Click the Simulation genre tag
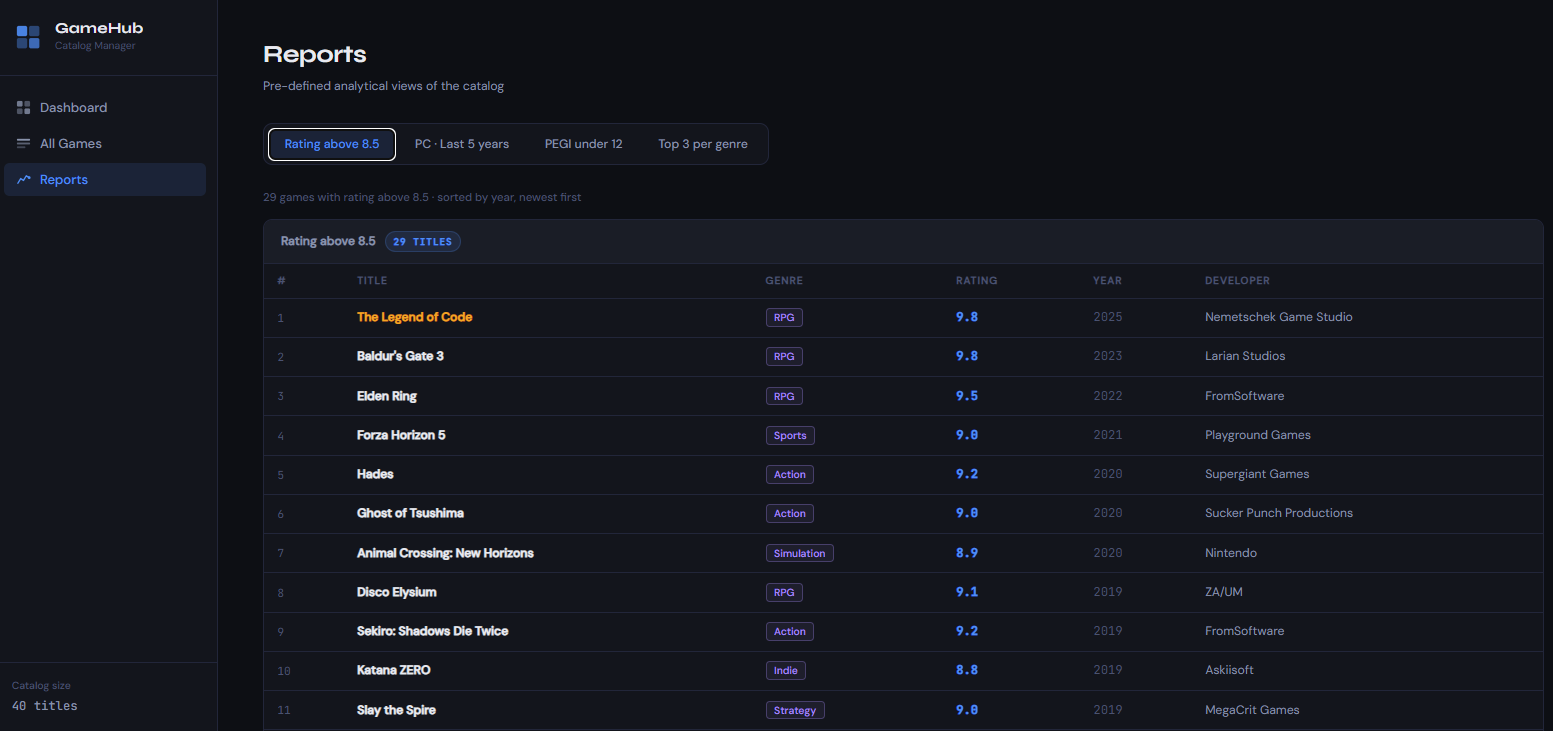The image size is (1553, 731). [799, 553]
